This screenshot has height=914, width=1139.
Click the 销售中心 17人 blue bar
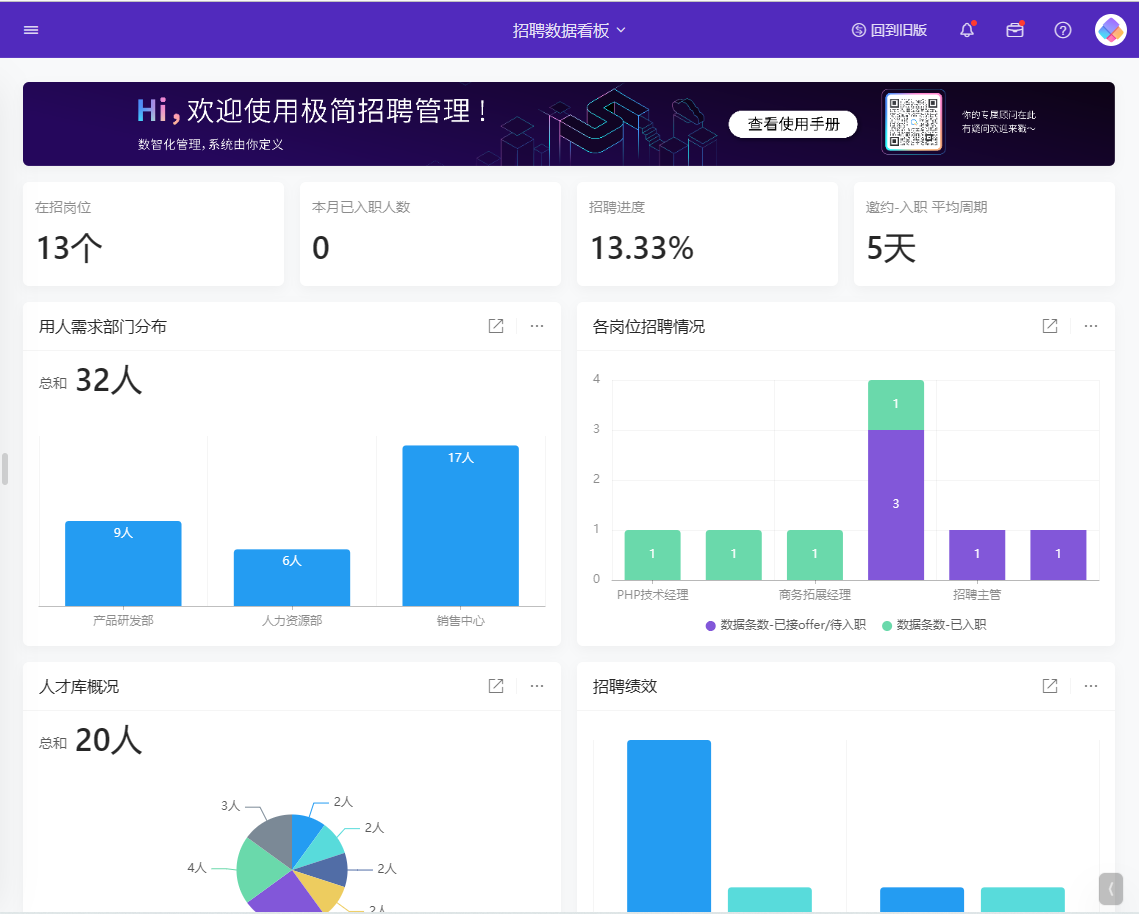[x=459, y=524]
